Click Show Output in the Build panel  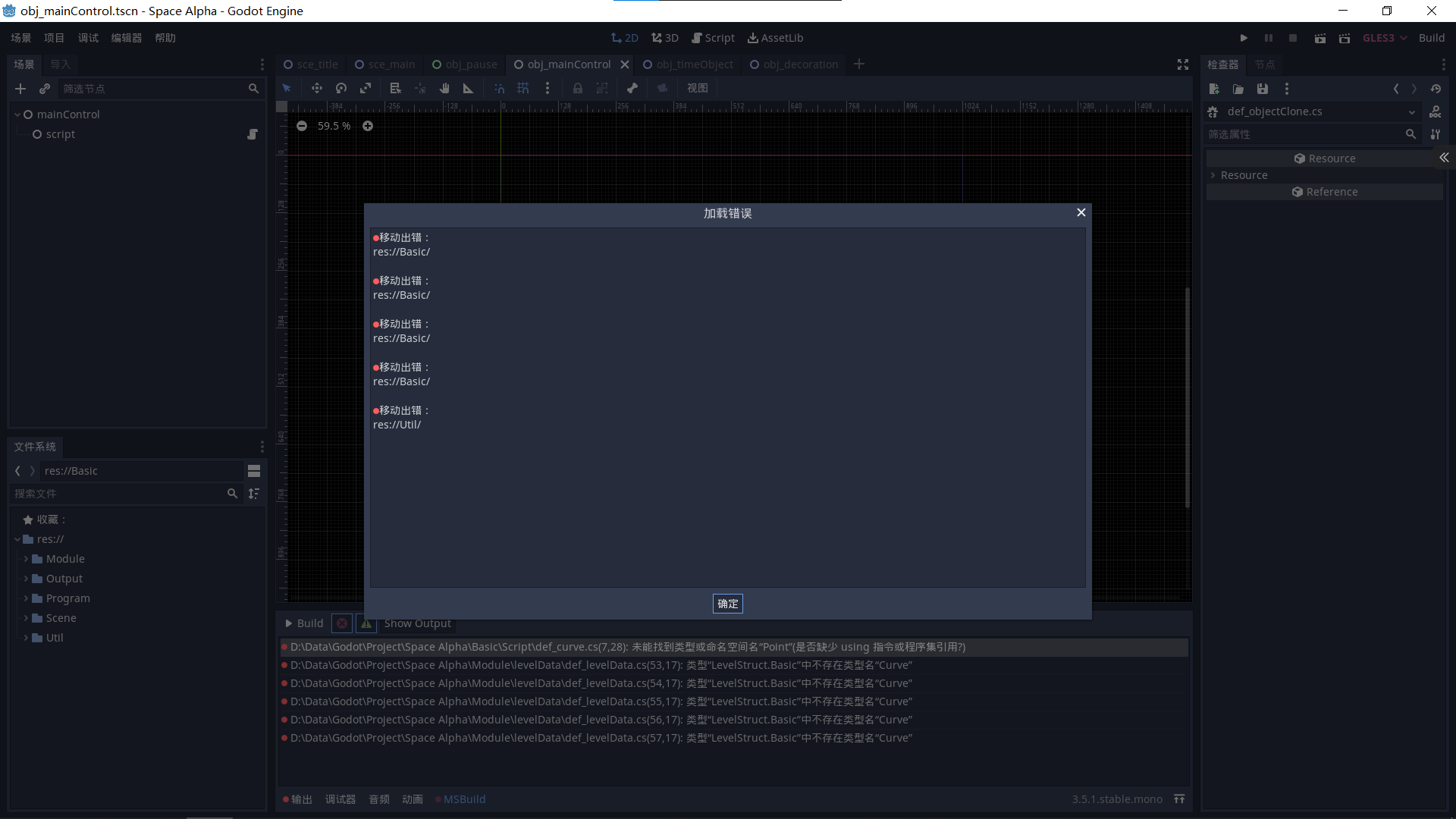point(416,623)
